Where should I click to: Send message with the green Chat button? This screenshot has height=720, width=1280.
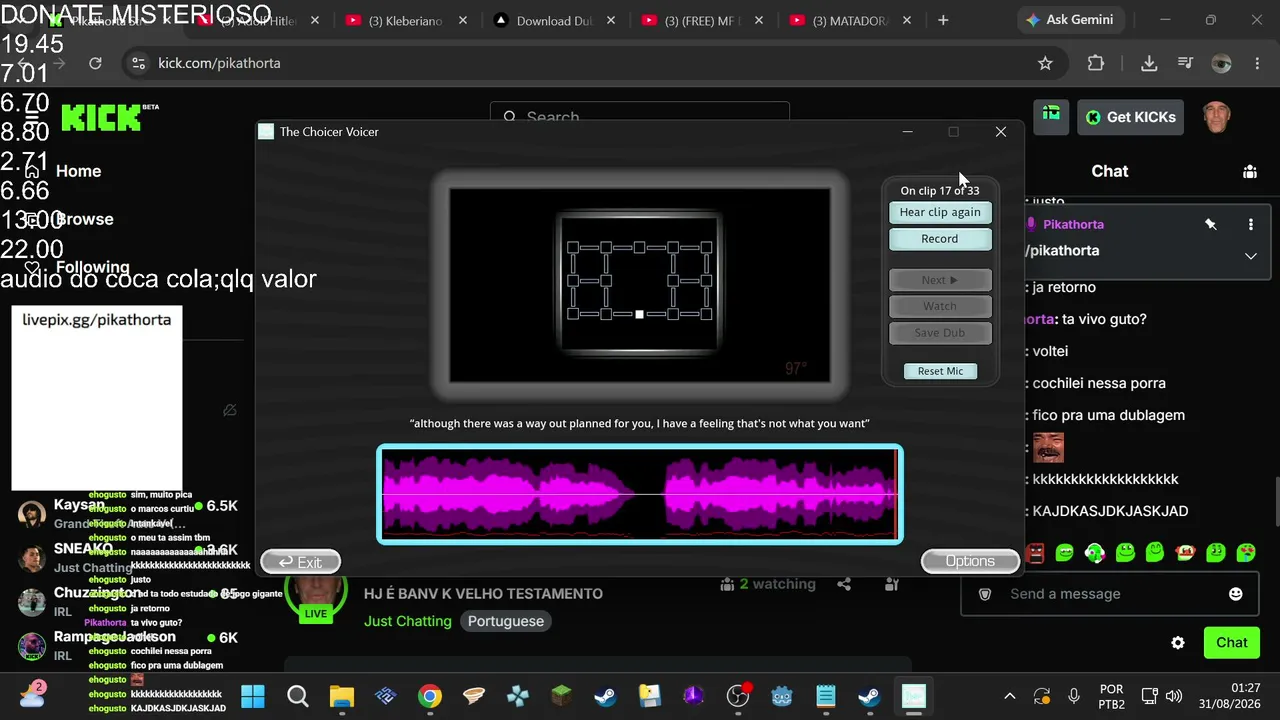pos(1231,643)
